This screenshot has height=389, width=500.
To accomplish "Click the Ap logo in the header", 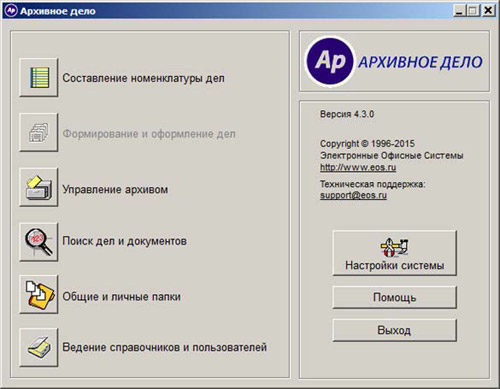I will click(x=330, y=62).
